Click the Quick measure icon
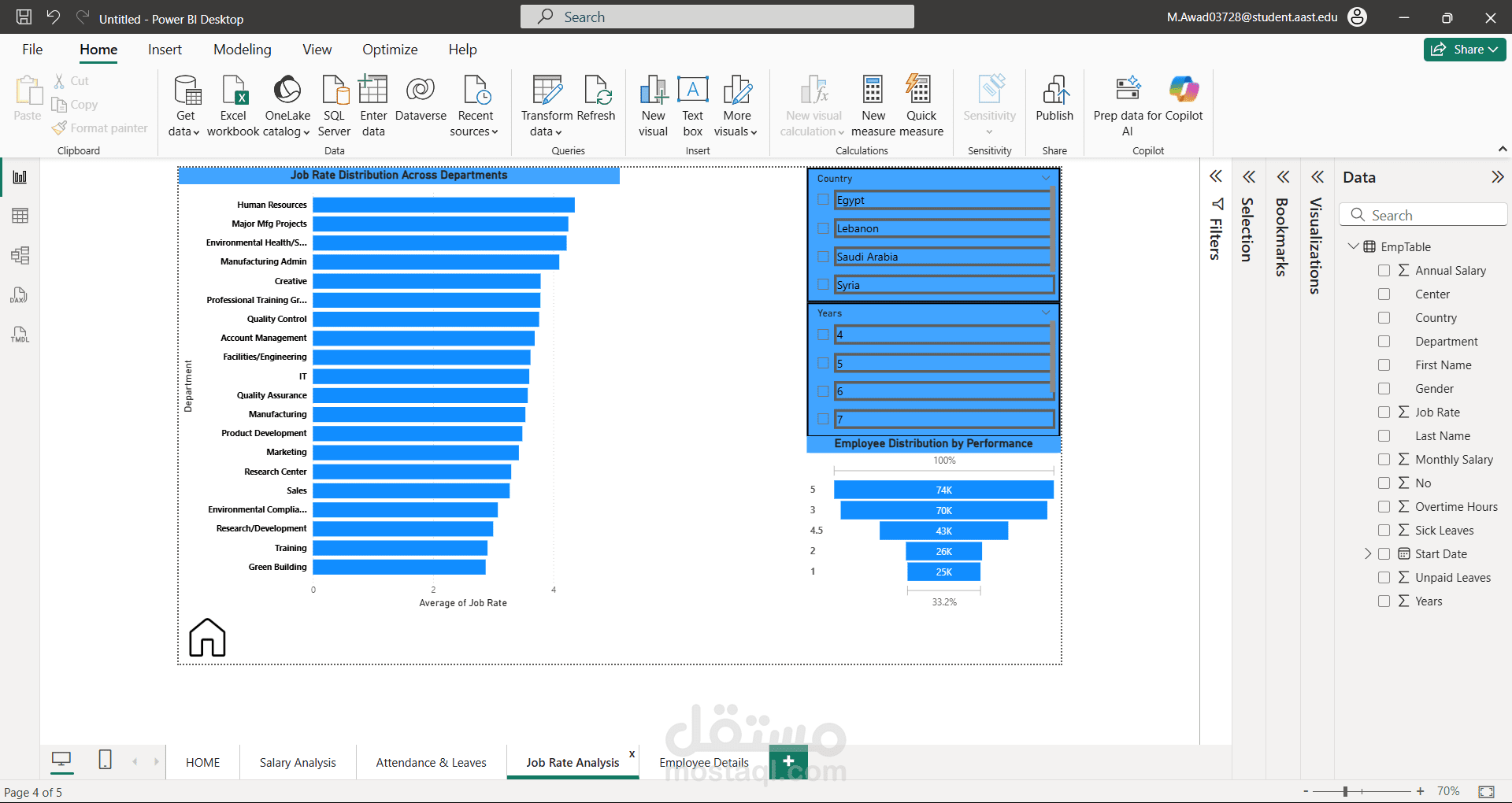The height and width of the screenshot is (803, 1512). (920, 91)
